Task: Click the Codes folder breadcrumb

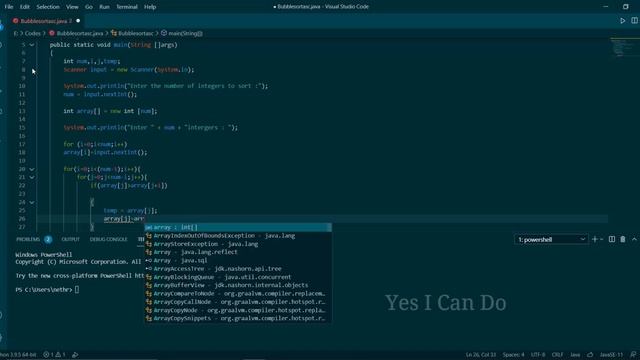Action: 33,33
